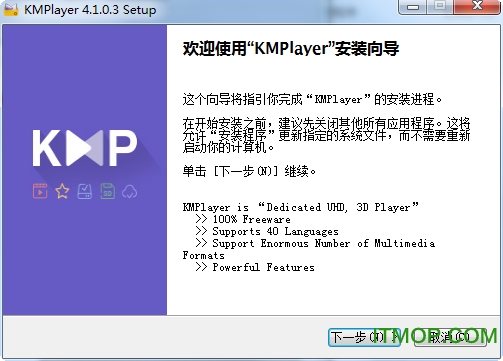Click the 'Dedicated UHD, 3D Player' line
Image resolution: width=503 pixels, height=361 pixels.
click(301, 207)
